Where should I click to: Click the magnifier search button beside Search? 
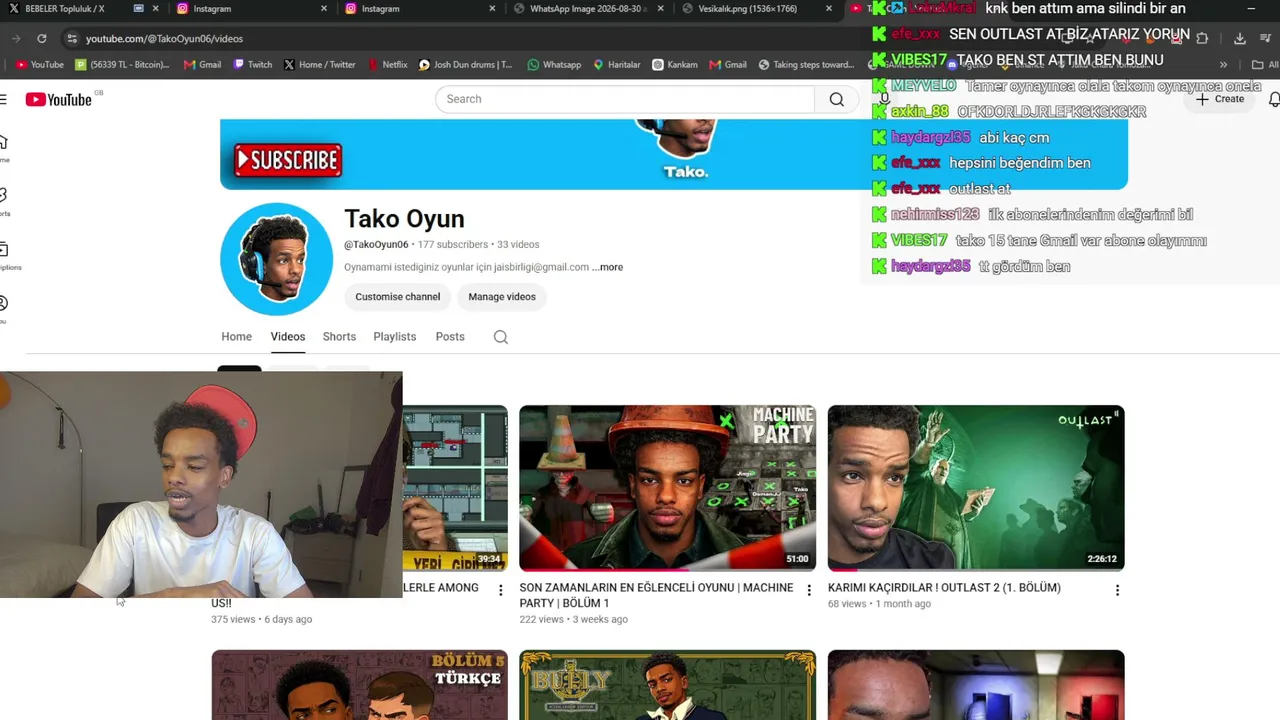(836, 99)
